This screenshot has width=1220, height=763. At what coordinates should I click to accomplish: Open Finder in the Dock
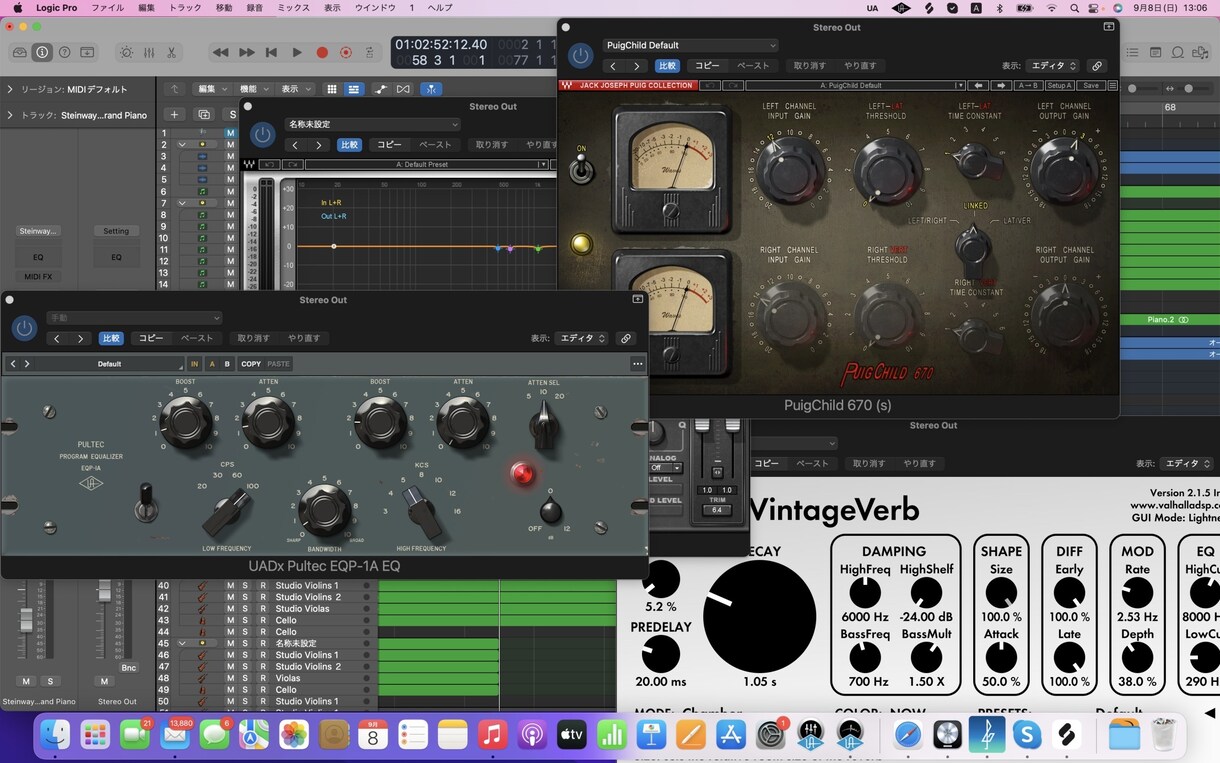point(55,736)
